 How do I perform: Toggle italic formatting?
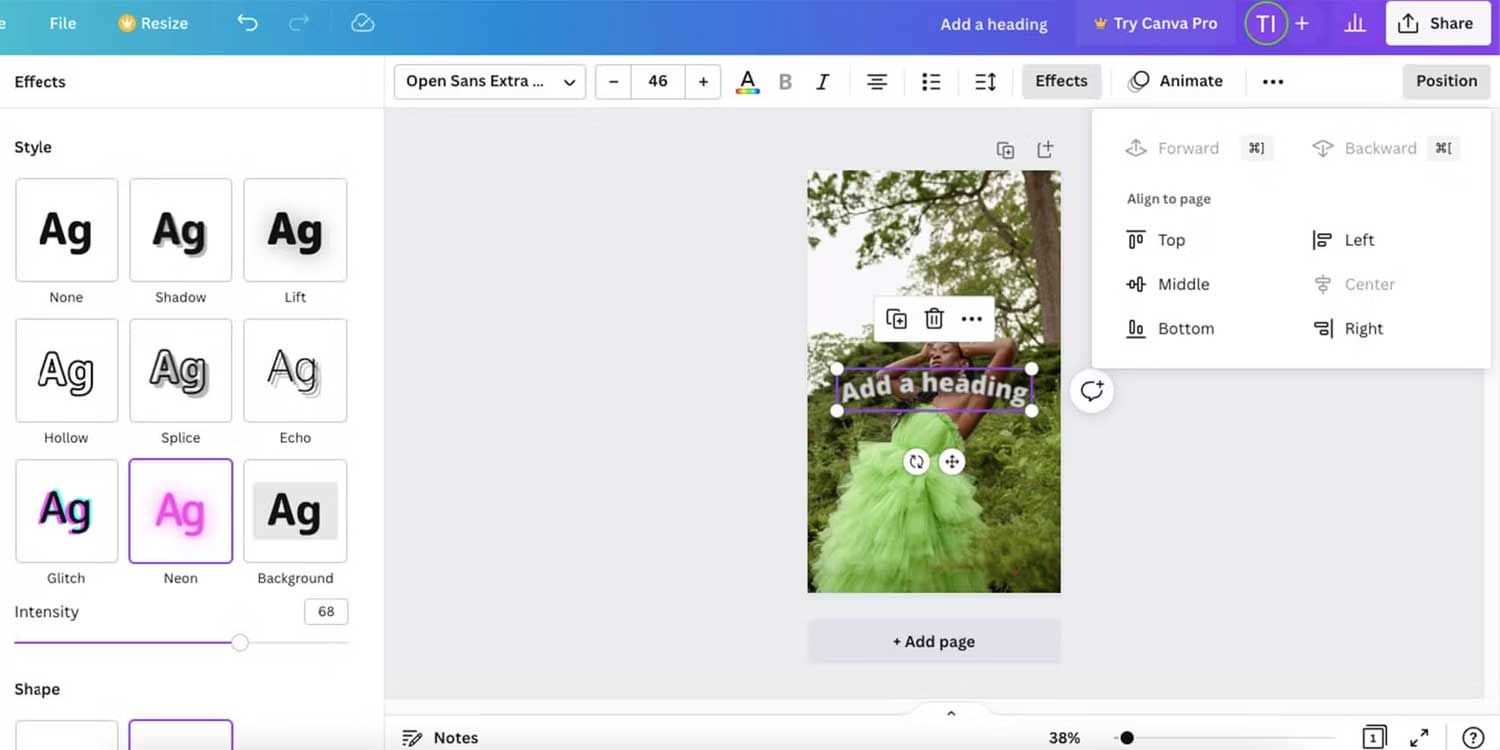pos(822,81)
